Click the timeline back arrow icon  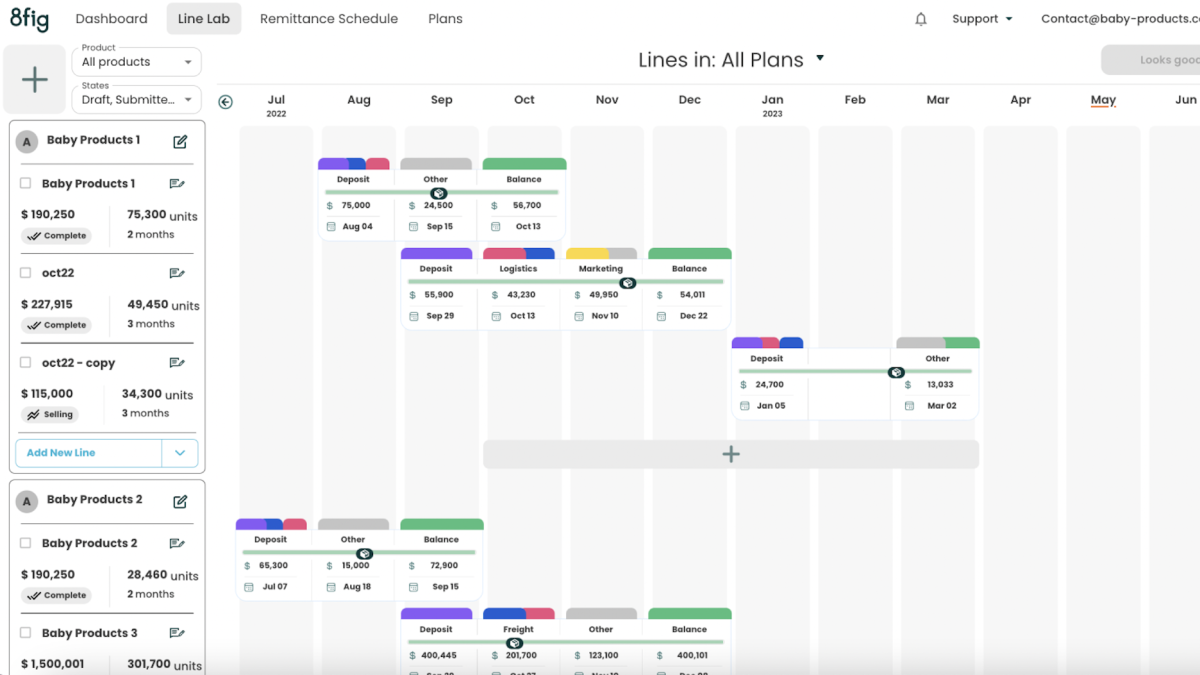coord(226,101)
